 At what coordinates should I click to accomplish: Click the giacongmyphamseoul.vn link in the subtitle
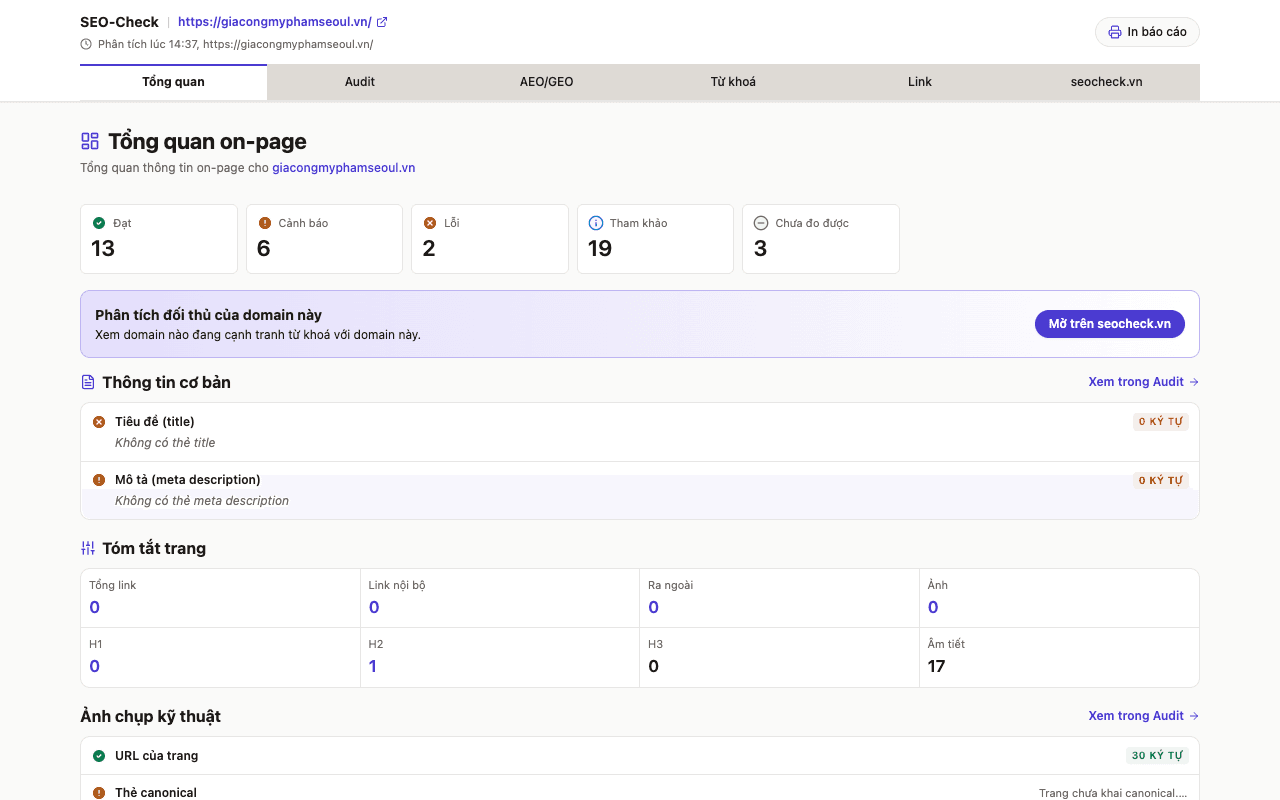(x=344, y=168)
